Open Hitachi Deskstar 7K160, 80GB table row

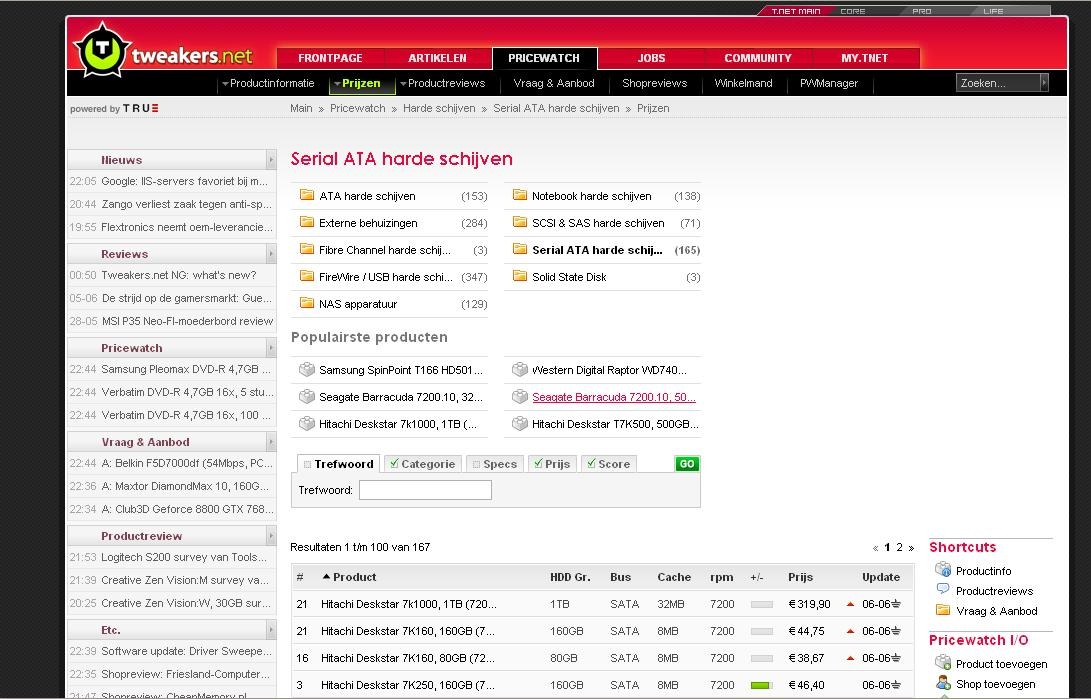click(x=602, y=658)
